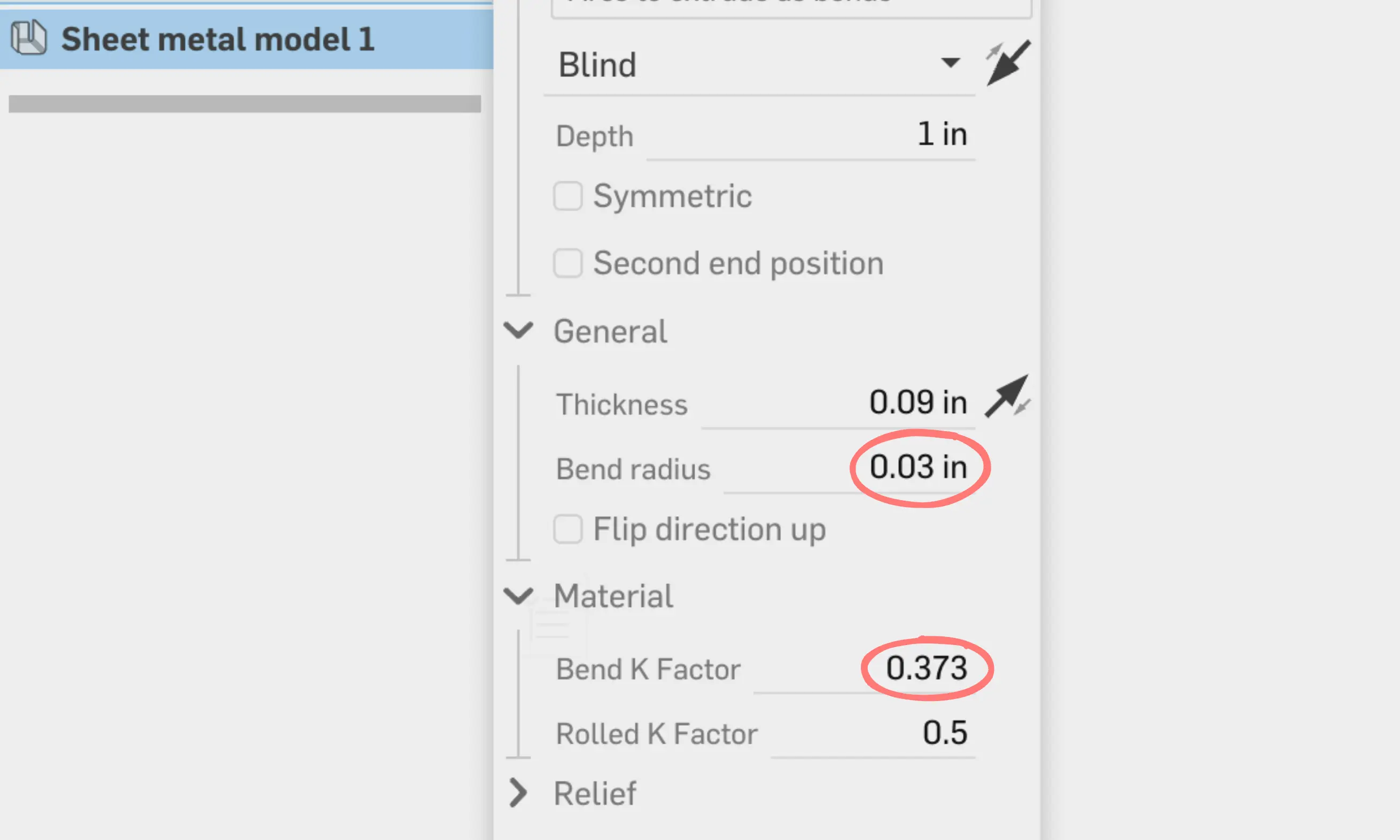Click the Material section header text
The height and width of the screenshot is (840, 1400).
613,596
